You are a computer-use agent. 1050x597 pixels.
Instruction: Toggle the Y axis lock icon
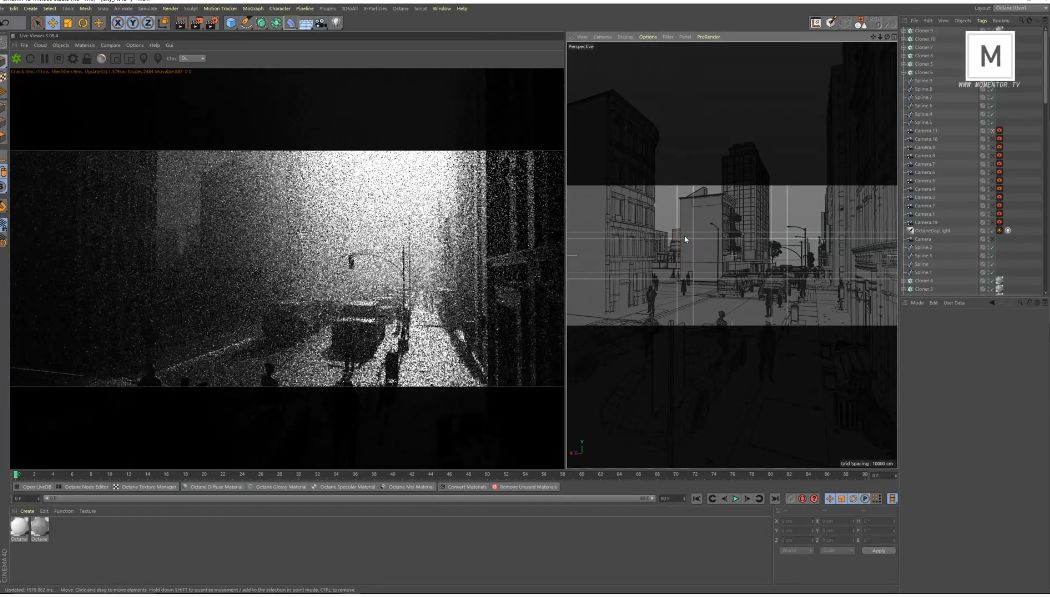[133, 23]
